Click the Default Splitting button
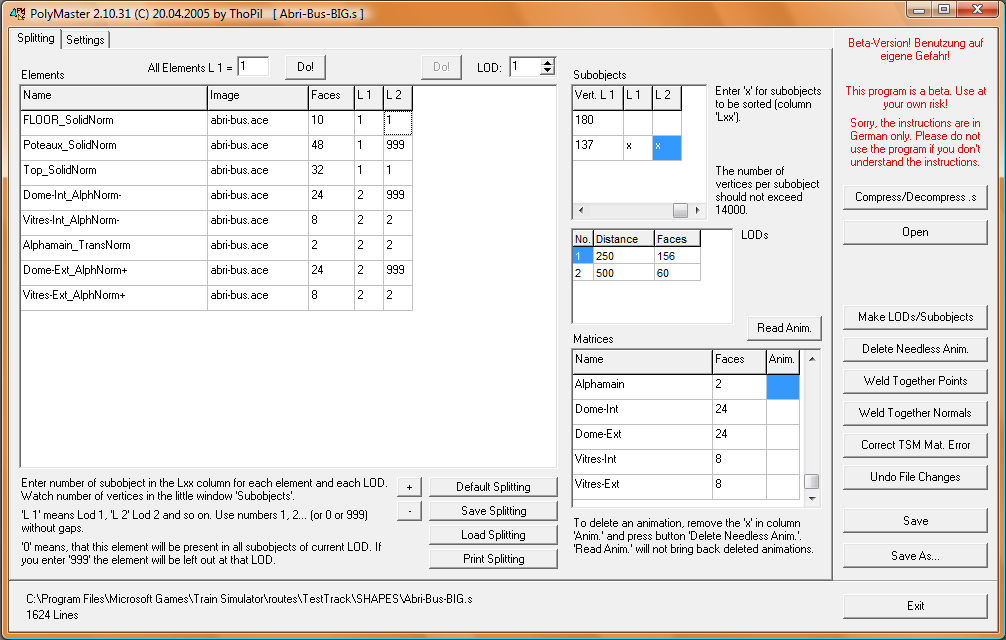This screenshot has height=640, width=1006. (493, 487)
